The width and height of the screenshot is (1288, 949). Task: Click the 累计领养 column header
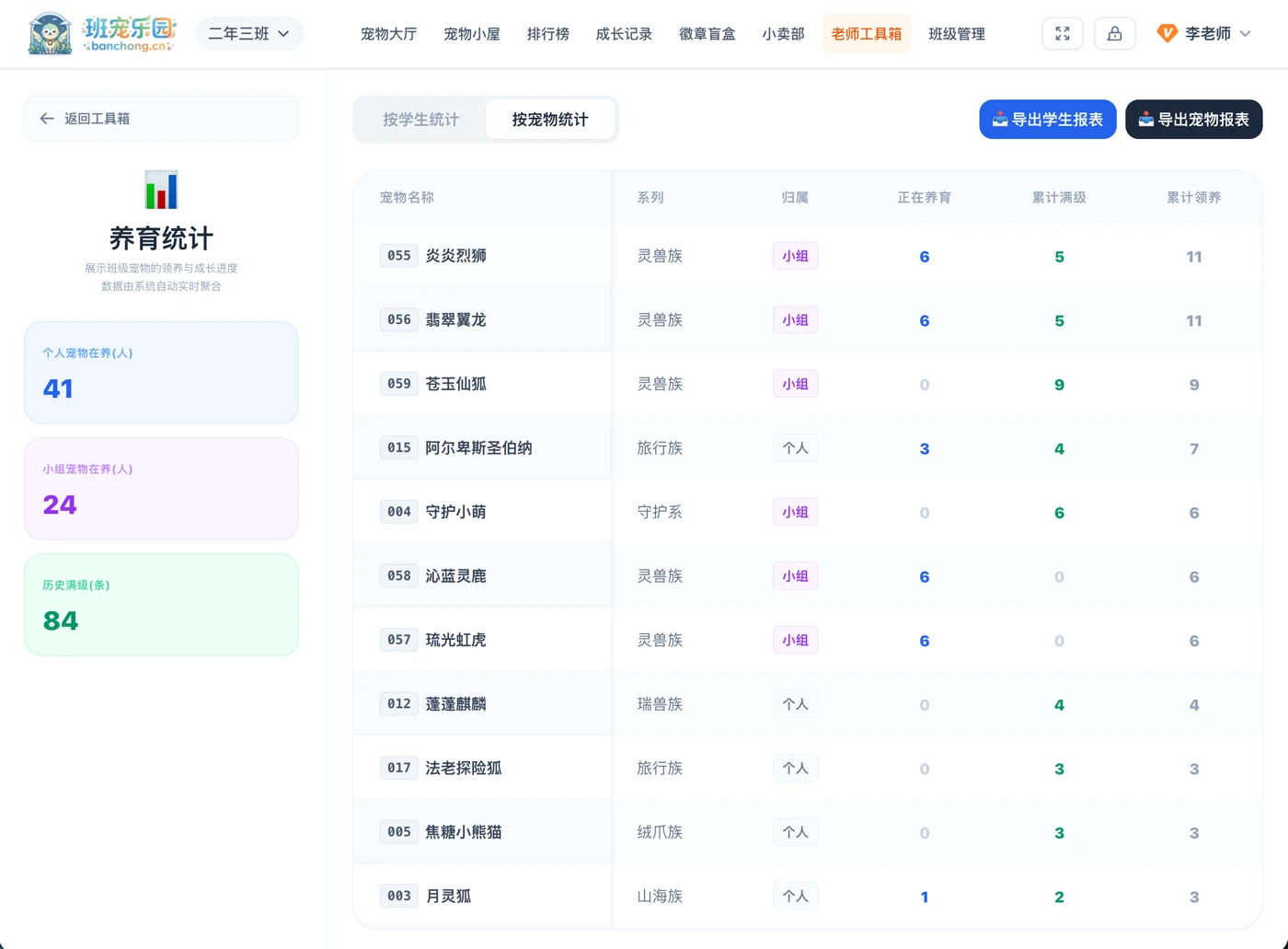point(1194,198)
